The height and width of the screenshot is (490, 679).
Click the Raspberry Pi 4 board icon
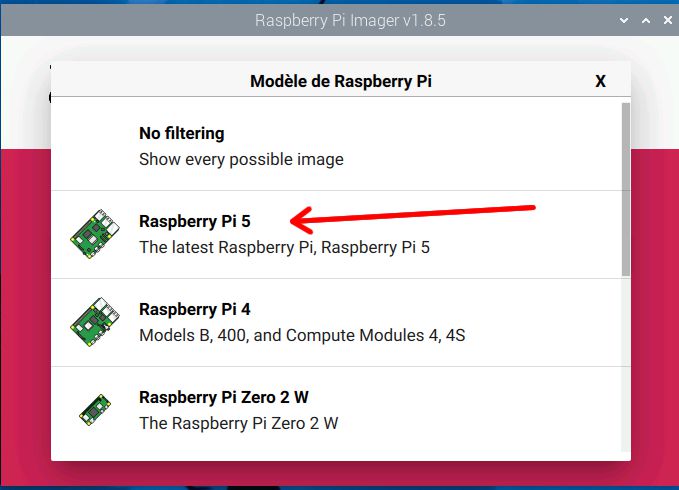pos(95,322)
